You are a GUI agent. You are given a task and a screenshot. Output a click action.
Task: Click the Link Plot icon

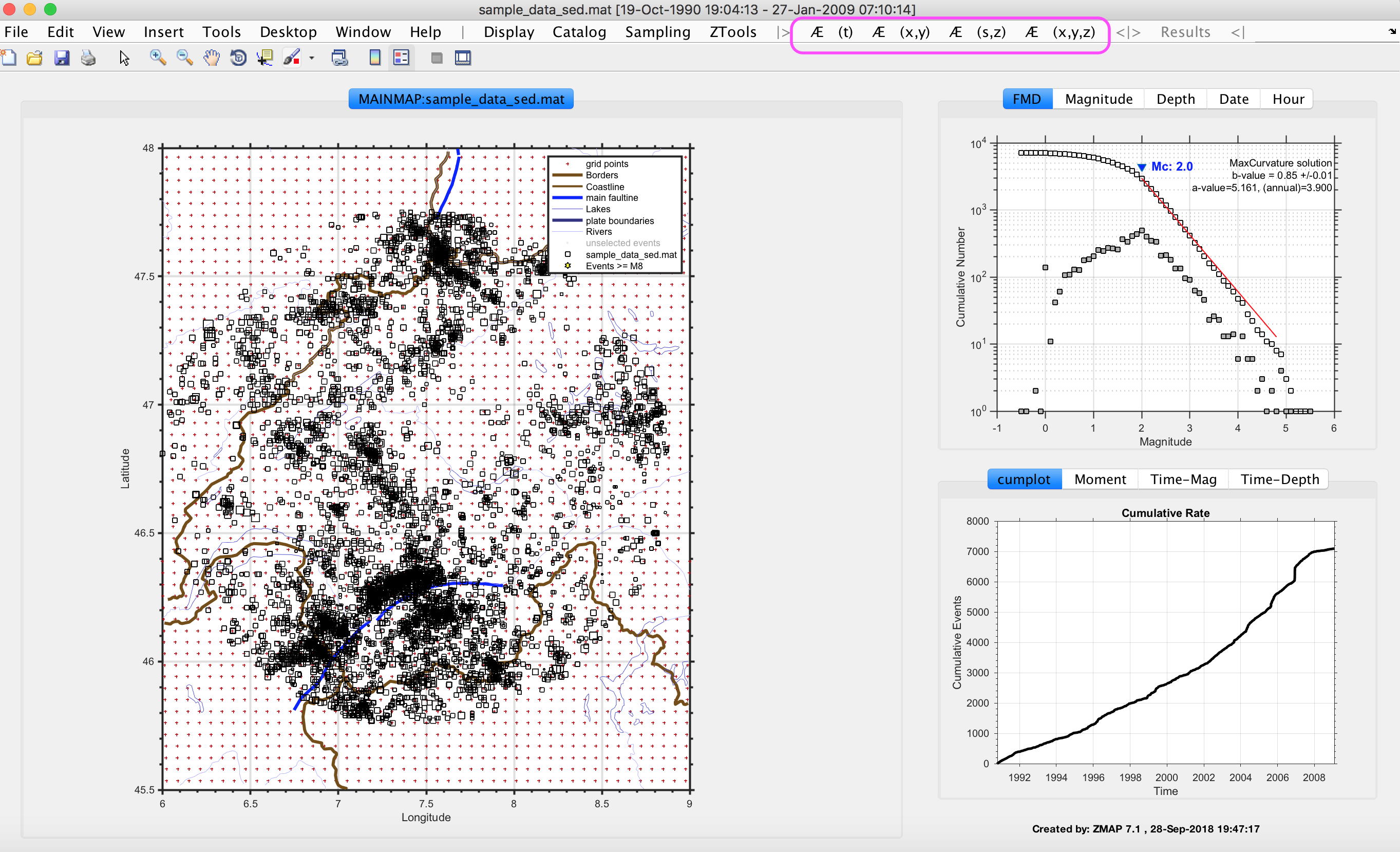(x=340, y=58)
